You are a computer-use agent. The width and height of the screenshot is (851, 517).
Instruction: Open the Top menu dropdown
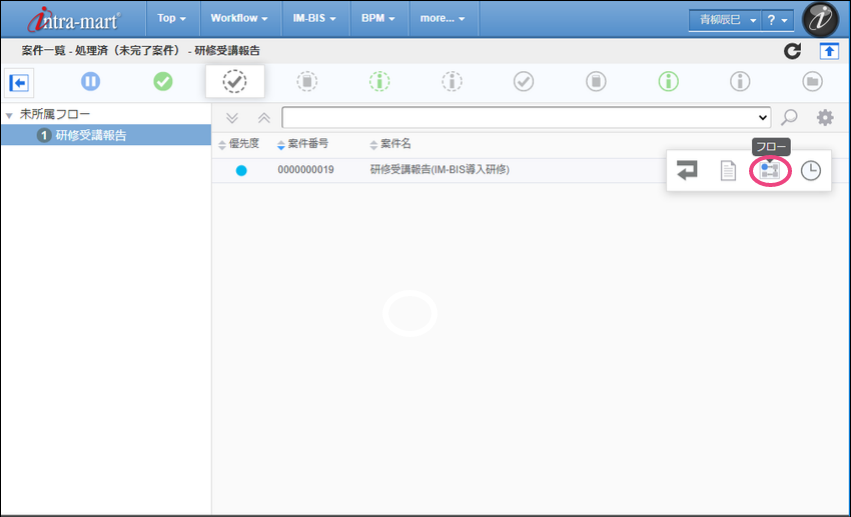coord(172,18)
